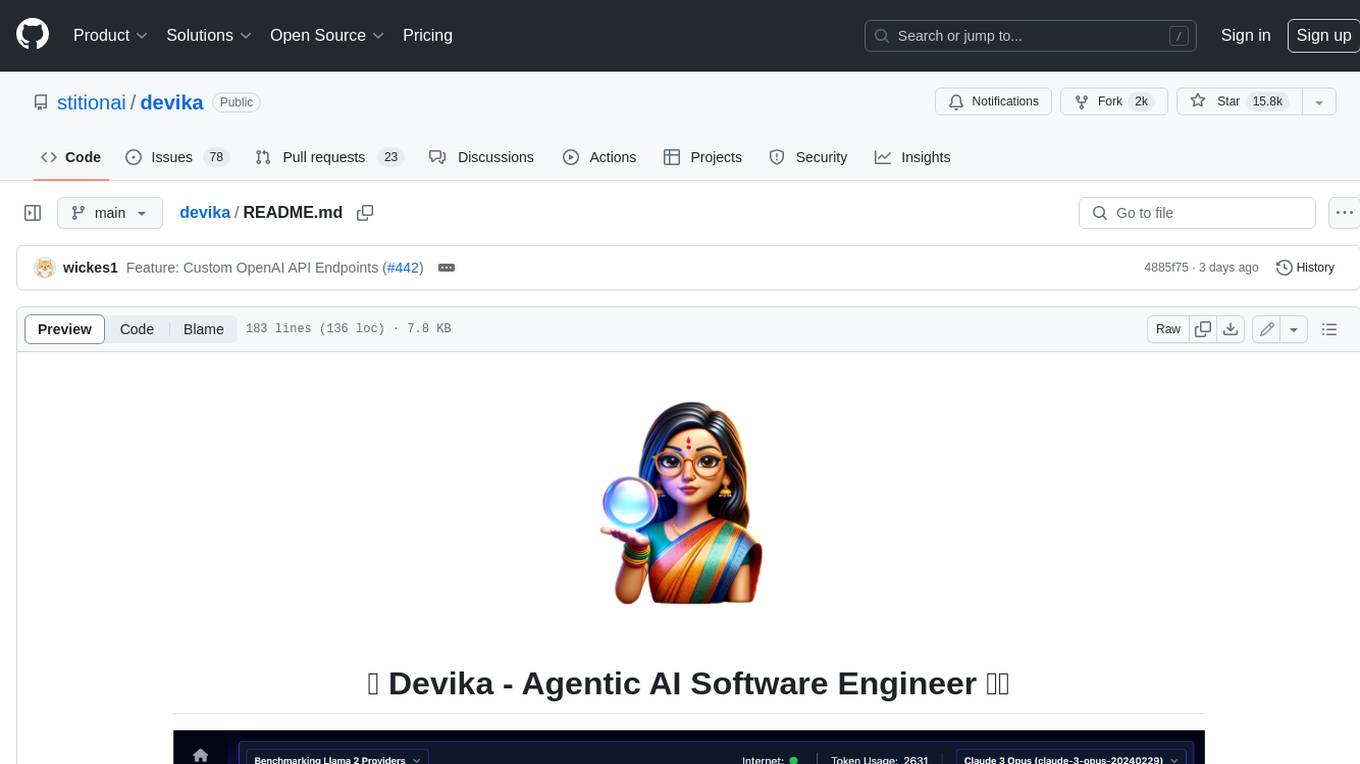
Task: Focus the Search or jump to field
Action: click(1030, 35)
